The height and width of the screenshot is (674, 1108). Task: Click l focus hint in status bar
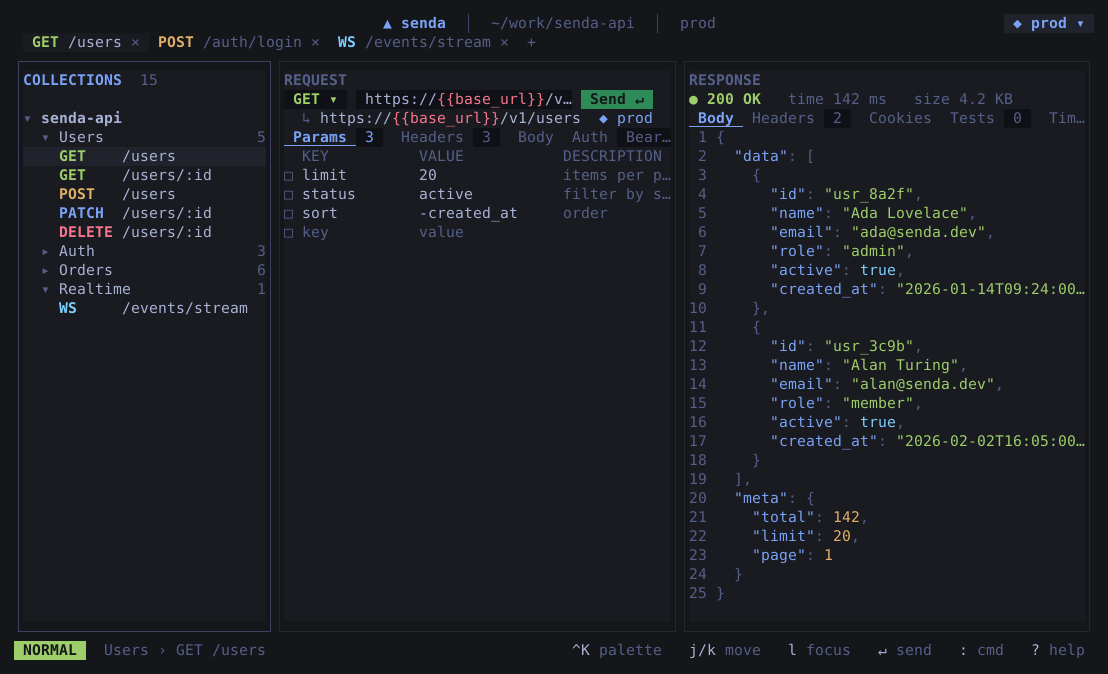[819, 650]
